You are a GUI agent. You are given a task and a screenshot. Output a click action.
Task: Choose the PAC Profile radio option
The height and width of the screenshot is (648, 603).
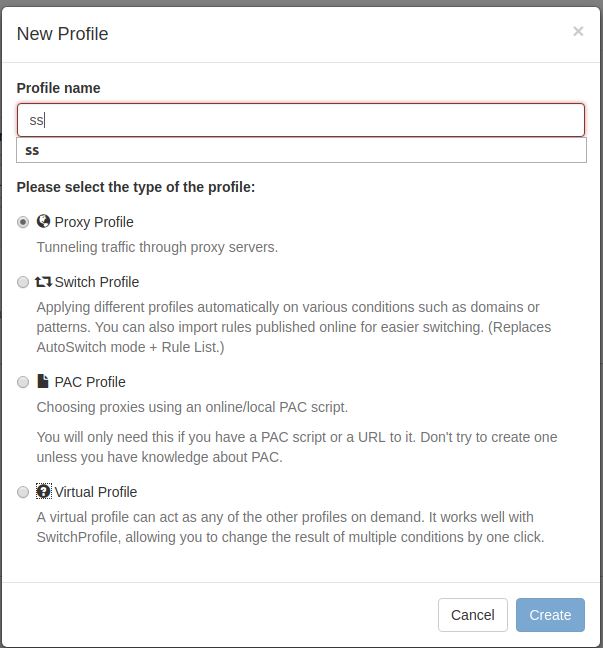(x=23, y=382)
